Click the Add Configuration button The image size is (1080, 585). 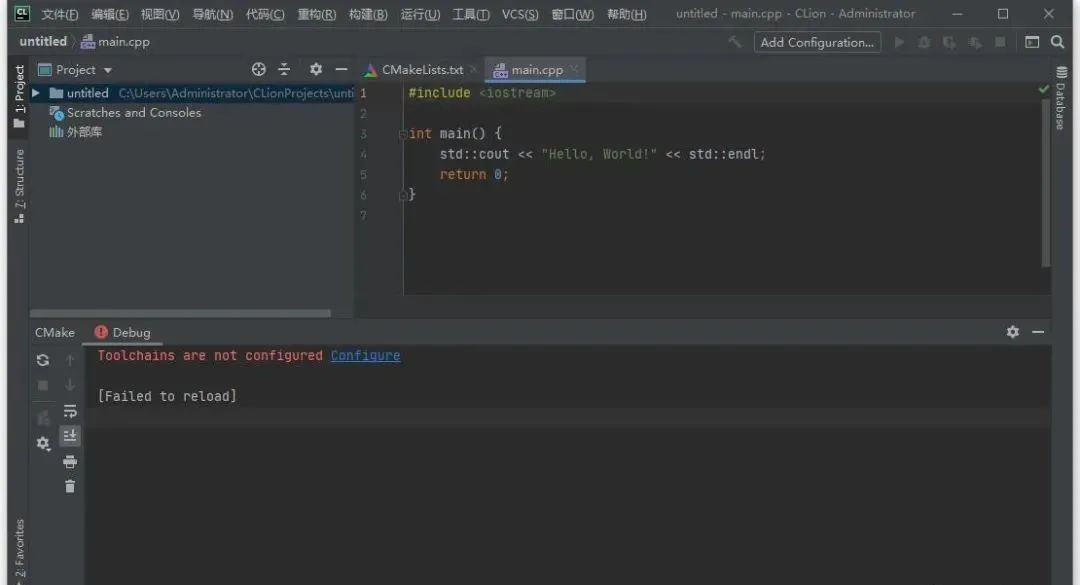coord(817,42)
